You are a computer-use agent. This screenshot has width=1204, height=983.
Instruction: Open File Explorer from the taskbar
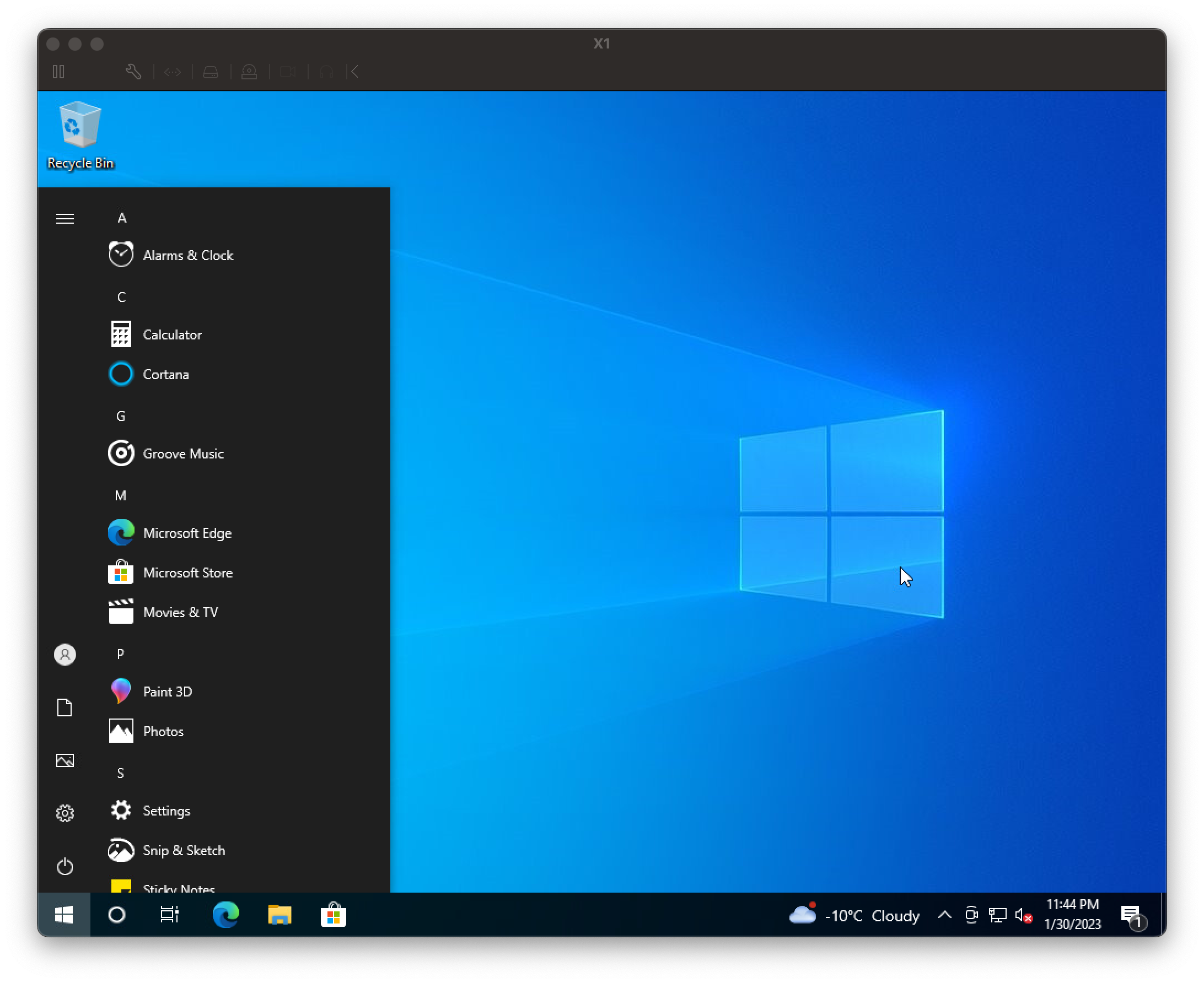(280, 915)
